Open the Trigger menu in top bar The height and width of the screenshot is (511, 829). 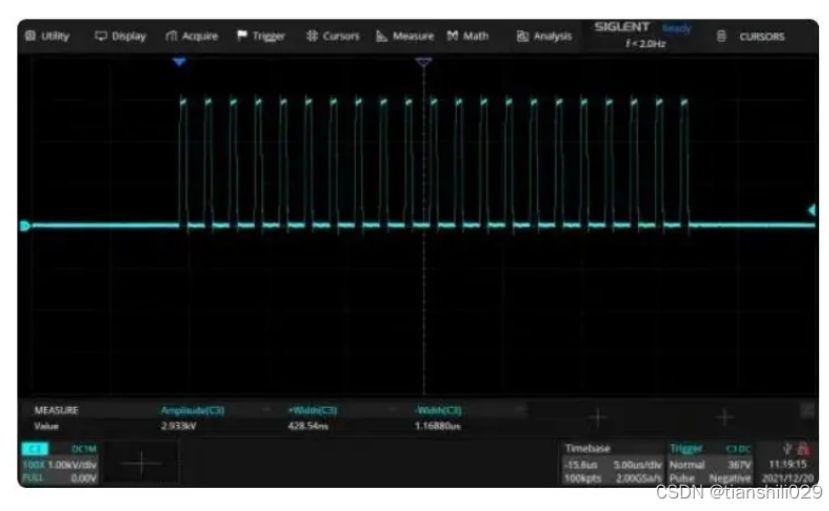(261, 36)
